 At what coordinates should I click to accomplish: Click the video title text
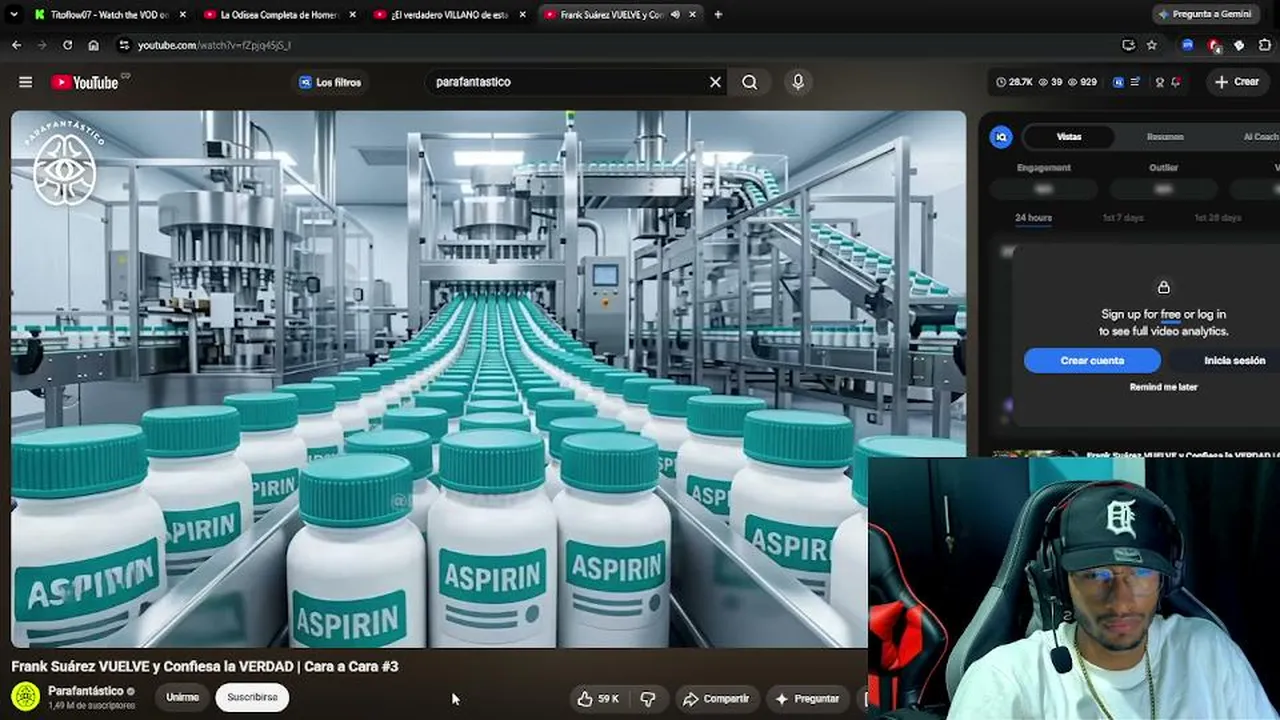[205, 666]
